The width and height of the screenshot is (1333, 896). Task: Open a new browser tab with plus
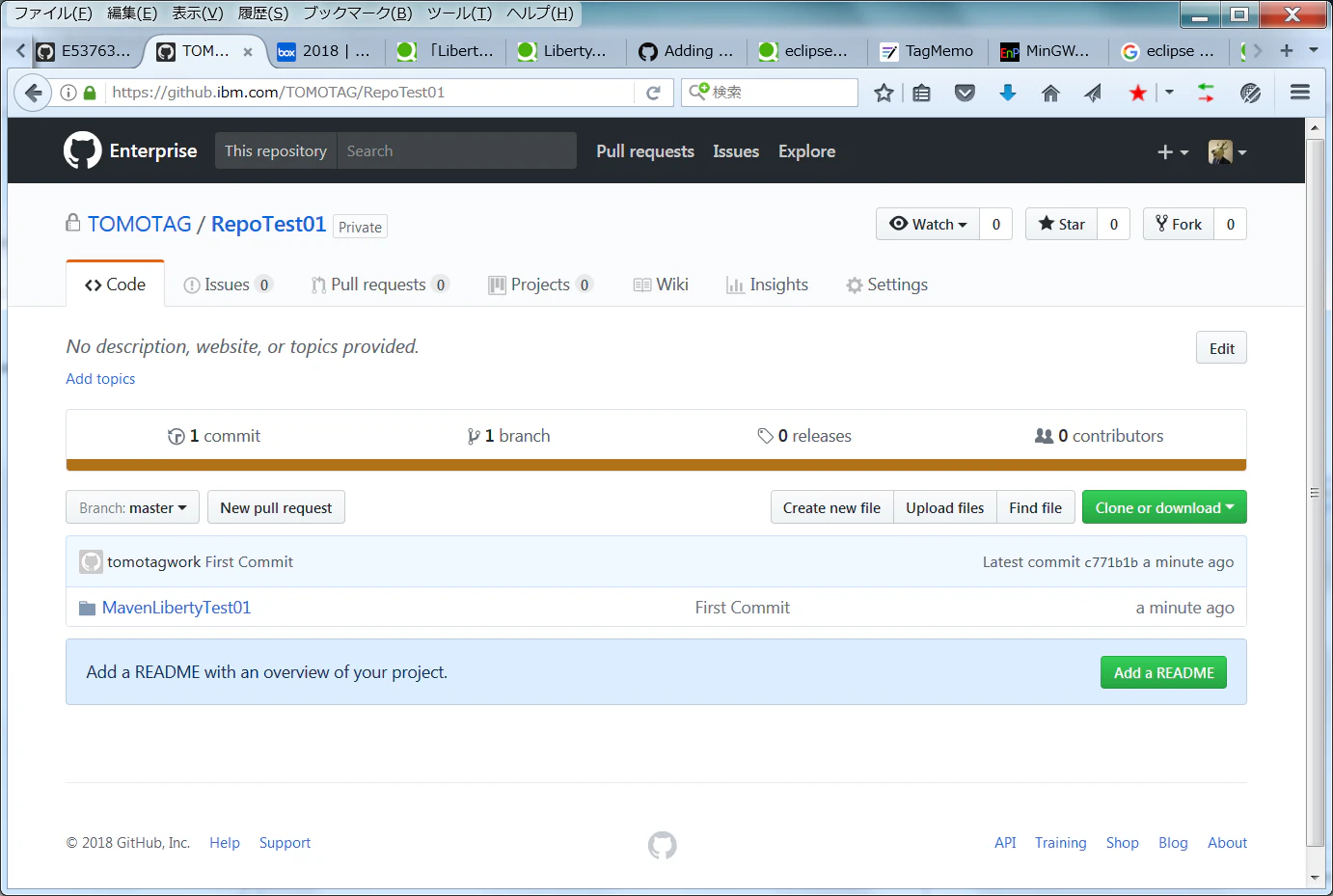(x=1287, y=50)
